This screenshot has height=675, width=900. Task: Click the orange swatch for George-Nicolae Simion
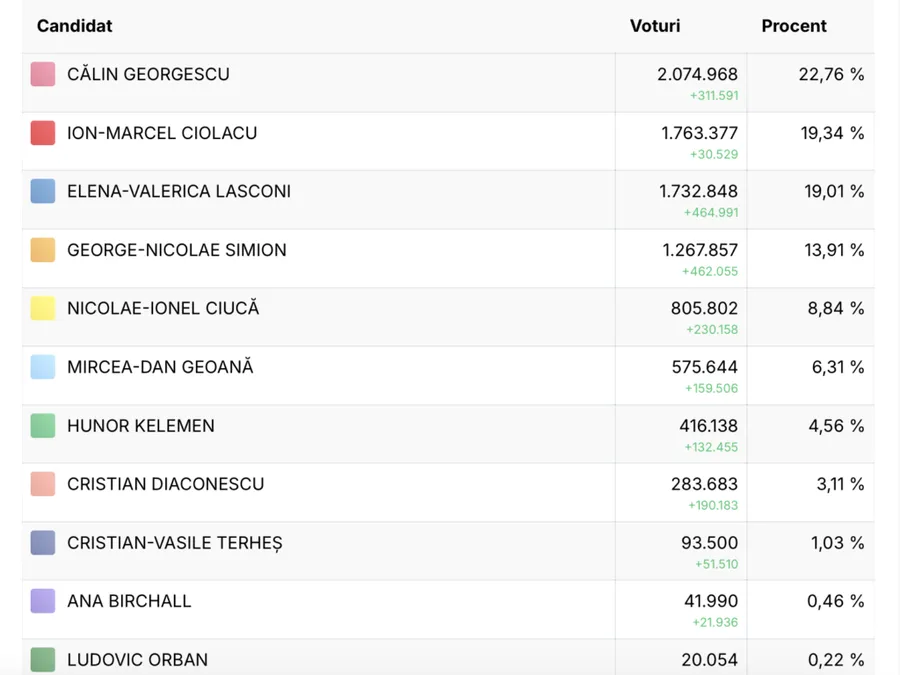(43, 250)
